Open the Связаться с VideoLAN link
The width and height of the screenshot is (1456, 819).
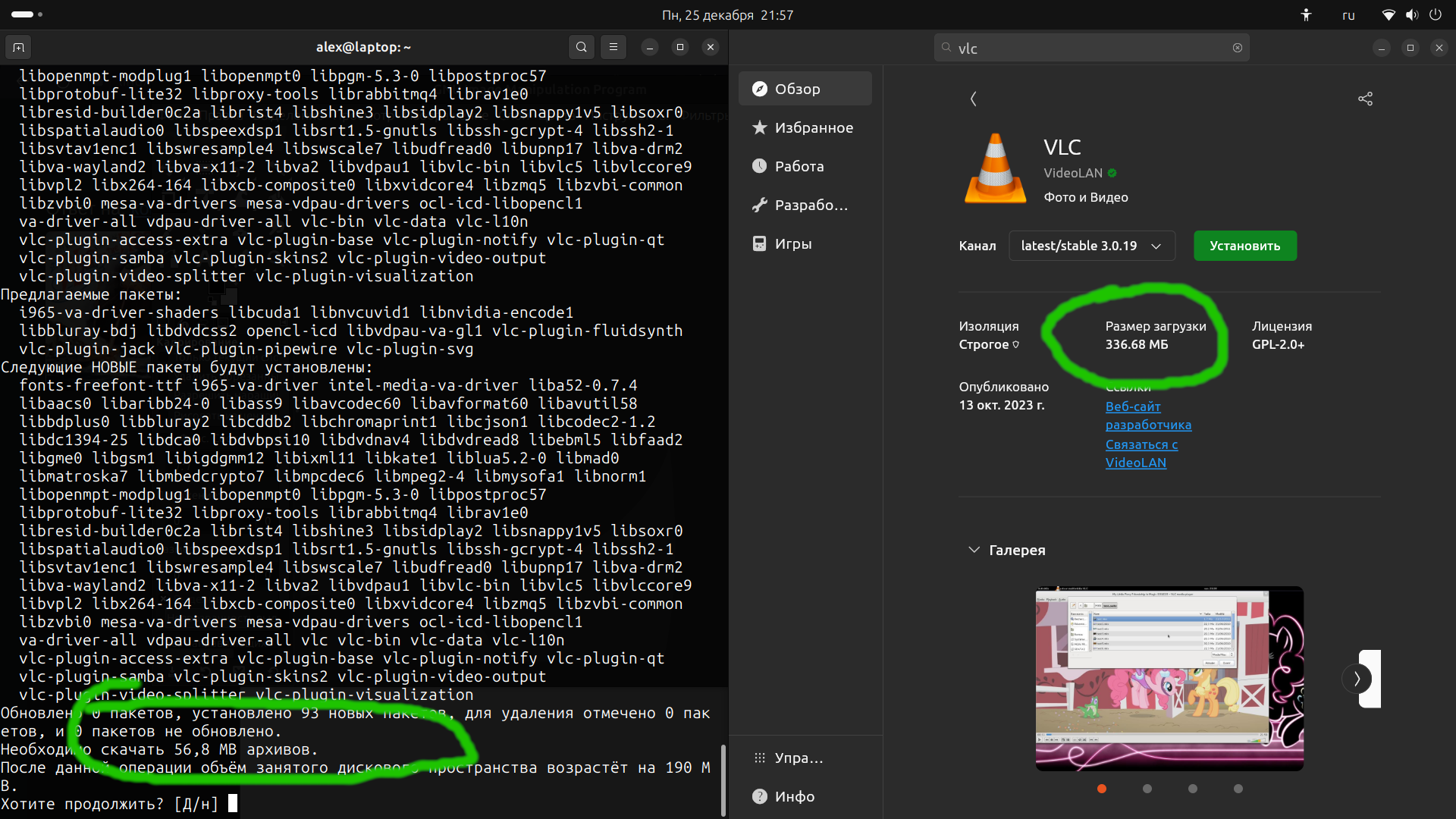[x=1141, y=453]
